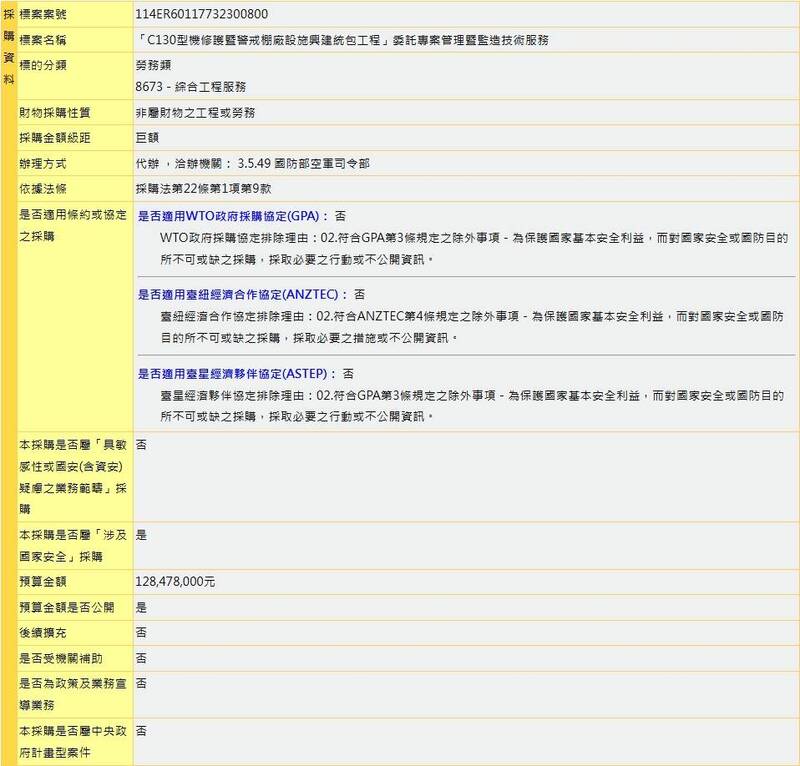
Task: Click the 8673 - 綜合工程服務 classification
Action: tap(191, 87)
